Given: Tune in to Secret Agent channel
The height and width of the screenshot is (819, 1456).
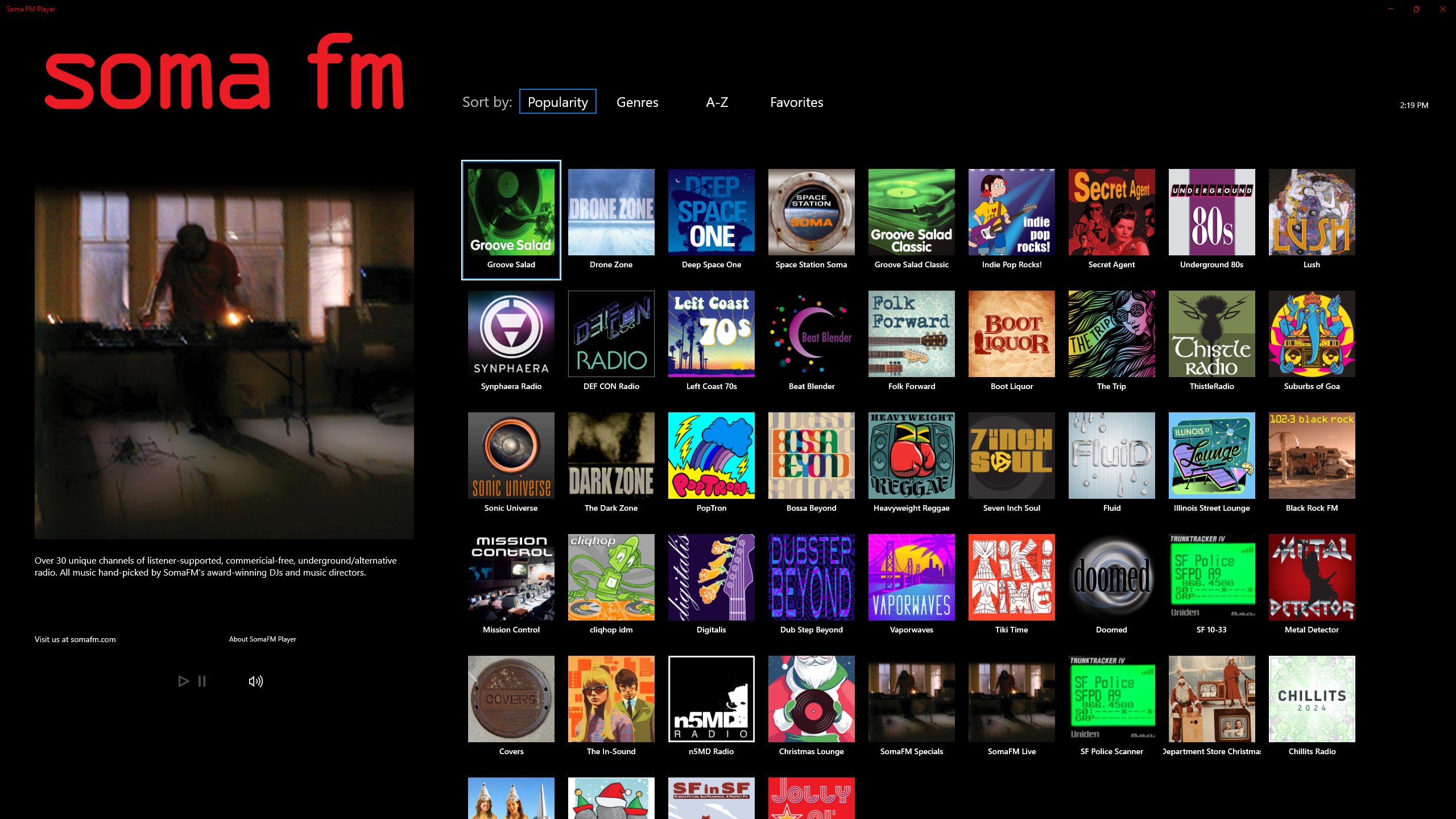Looking at the screenshot, I should tap(1111, 212).
